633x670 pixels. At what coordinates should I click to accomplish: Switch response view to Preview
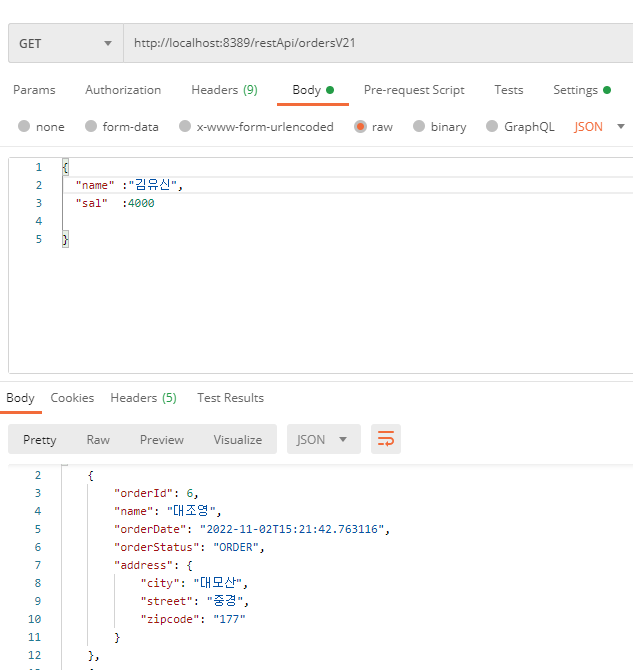(162, 440)
